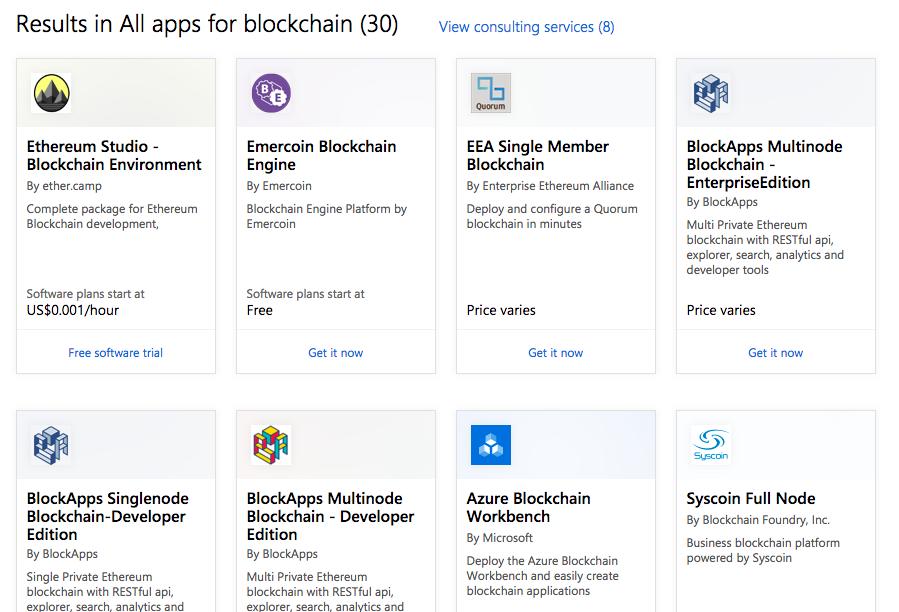The width and height of the screenshot is (899, 612).
Task: Click Get it now under BlockApps EnterpriseEdition
Action: coord(776,353)
